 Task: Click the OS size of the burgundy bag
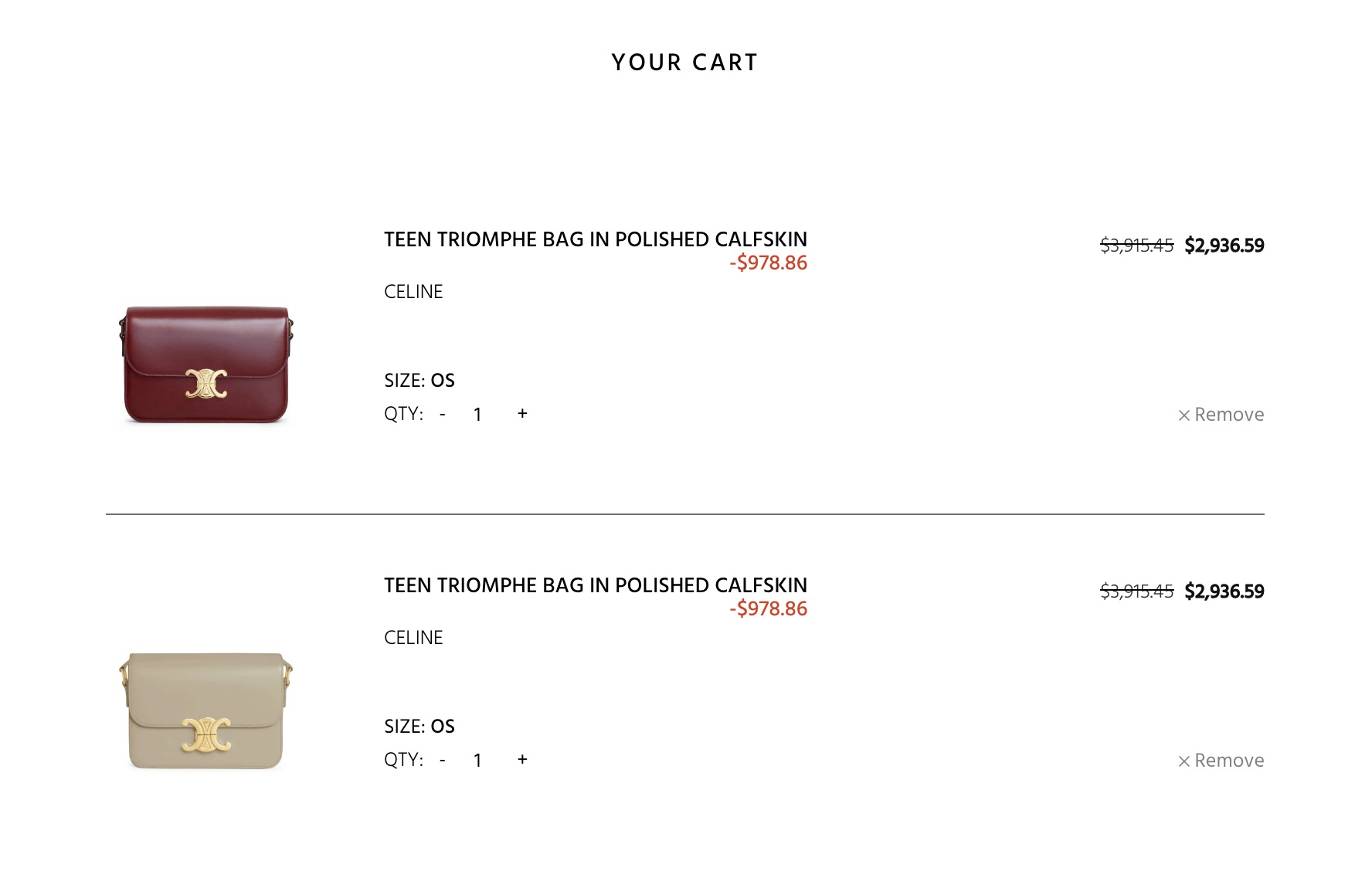443,381
